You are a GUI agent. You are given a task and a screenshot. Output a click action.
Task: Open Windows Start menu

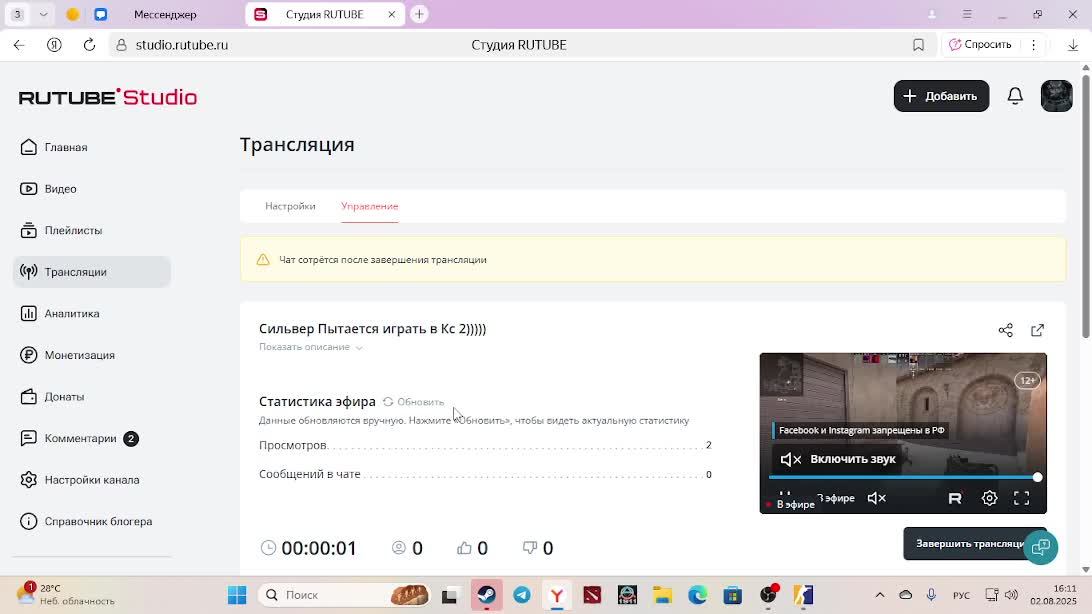pyautogui.click(x=237, y=595)
